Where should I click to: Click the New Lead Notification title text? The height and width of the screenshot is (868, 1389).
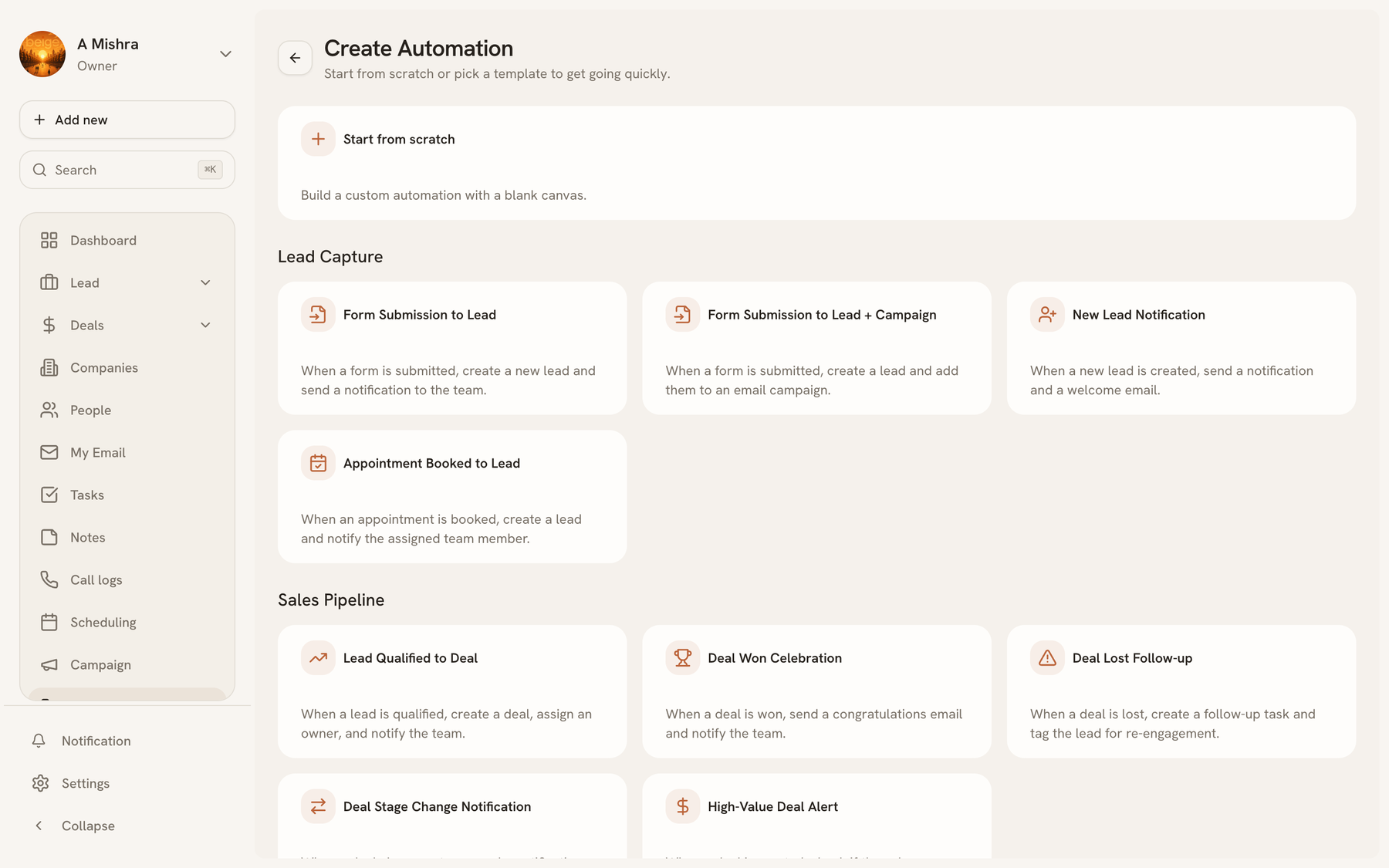[x=1139, y=314]
